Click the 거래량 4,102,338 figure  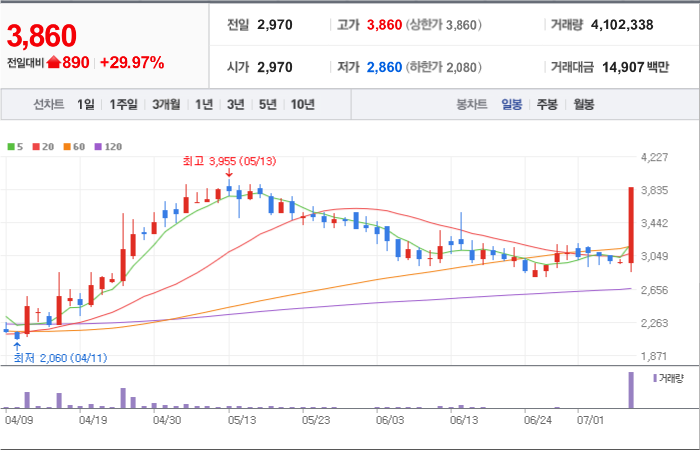(x=622, y=25)
